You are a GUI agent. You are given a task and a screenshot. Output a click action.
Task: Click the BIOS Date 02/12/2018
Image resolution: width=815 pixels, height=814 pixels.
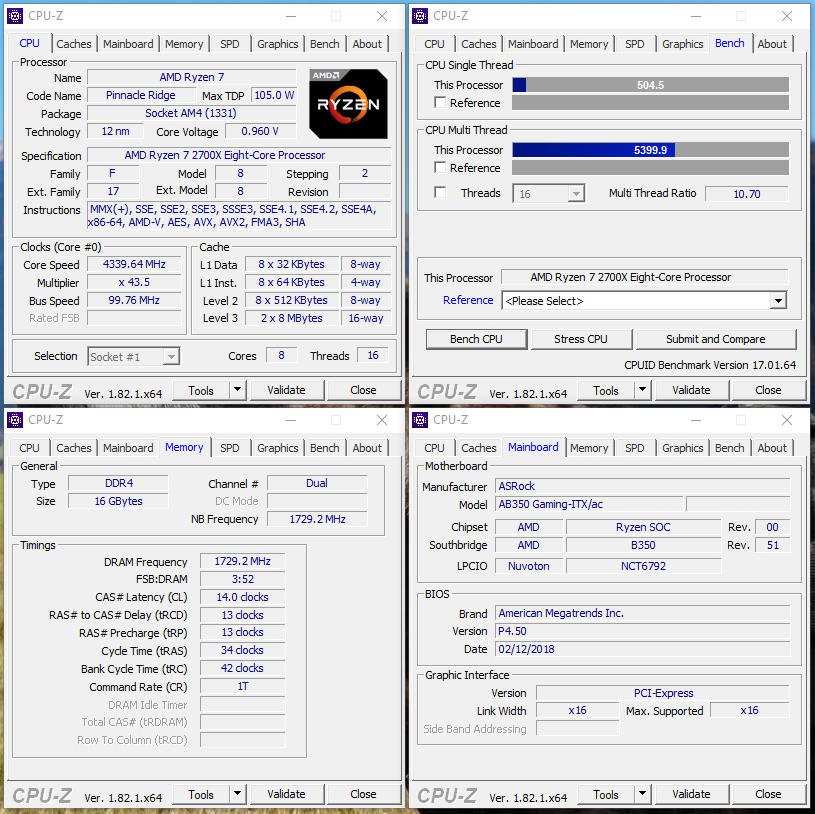[x=642, y=649]
